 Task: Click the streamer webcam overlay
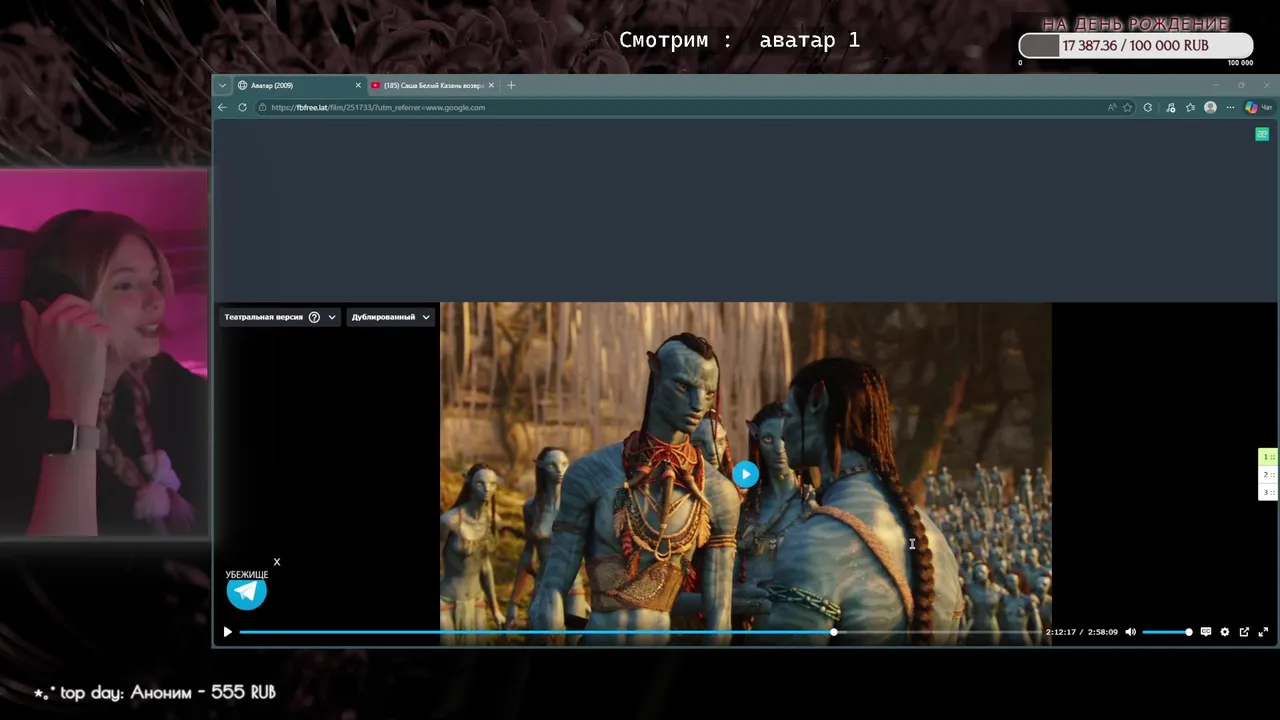(x=104, y=353)
